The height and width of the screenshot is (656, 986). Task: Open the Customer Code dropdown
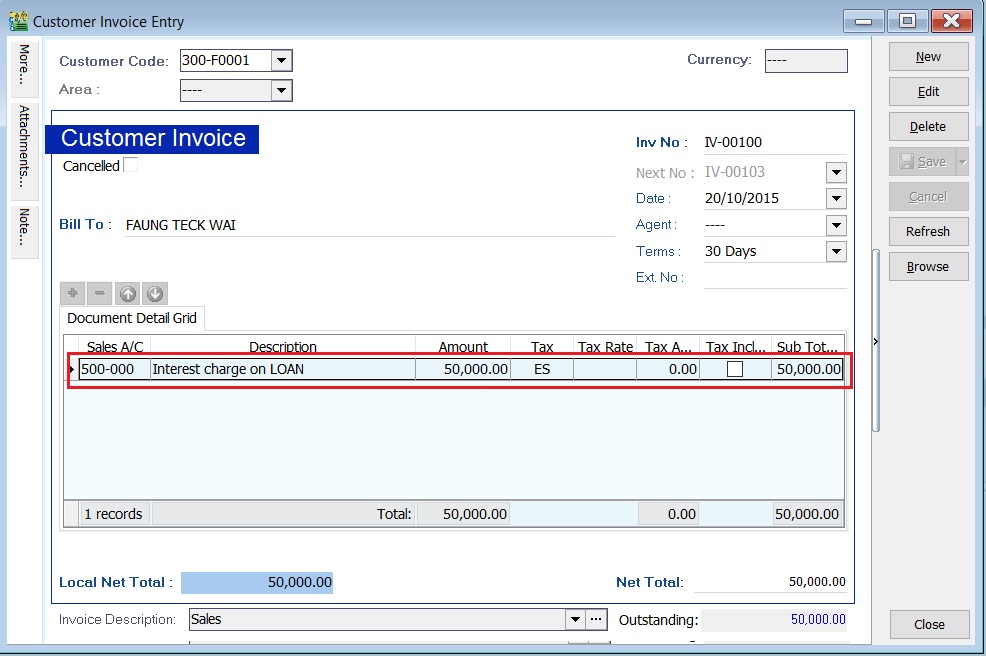[281, 59]
